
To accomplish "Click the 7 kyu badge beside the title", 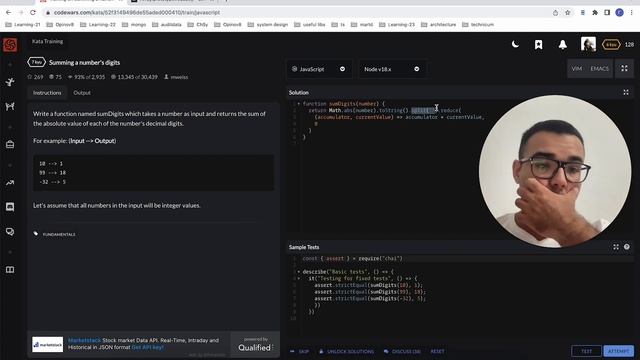I will (x=36, y=62).
